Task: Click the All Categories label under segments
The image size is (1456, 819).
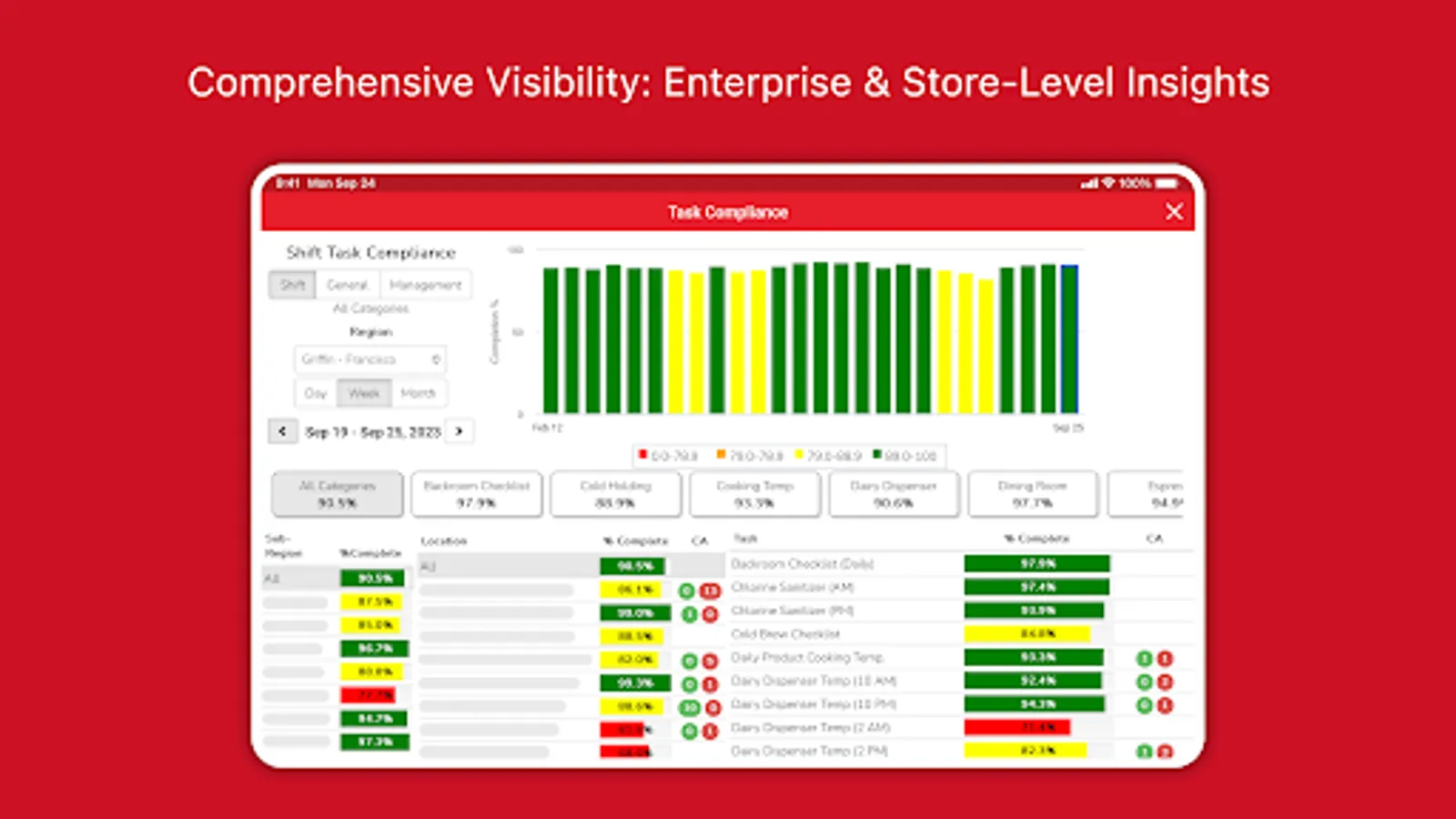Action: (370, 308)
